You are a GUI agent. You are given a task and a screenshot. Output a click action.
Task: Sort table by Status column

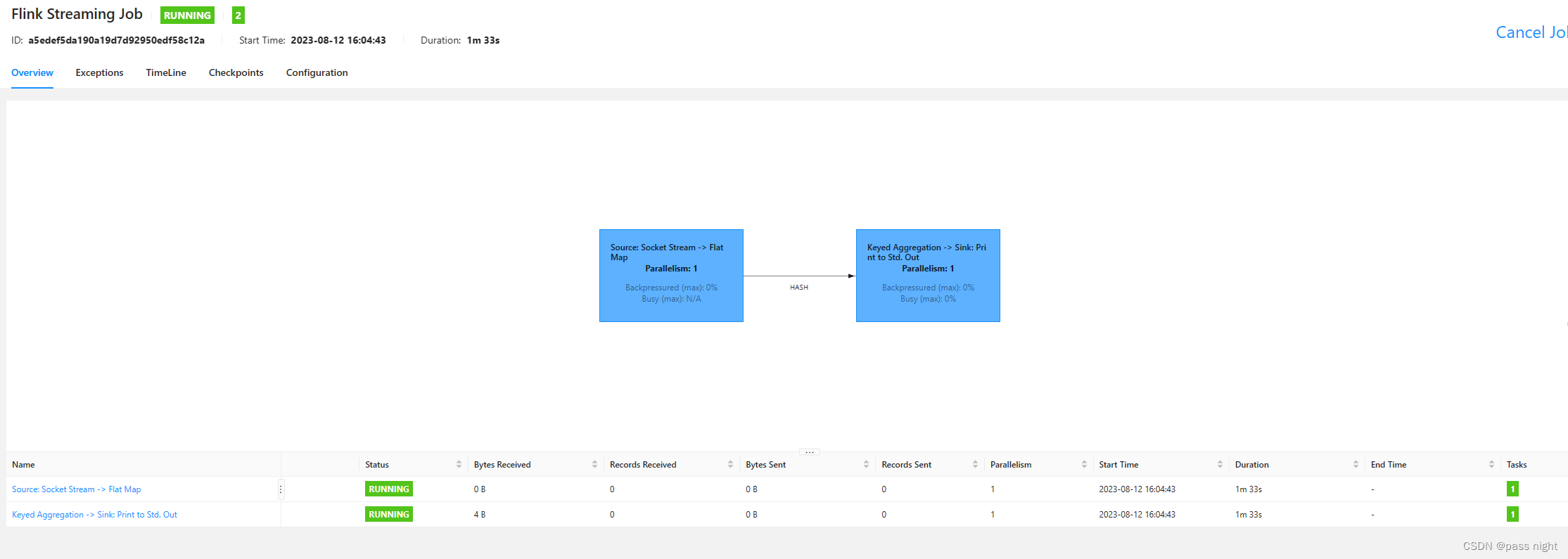coord(459,464)
